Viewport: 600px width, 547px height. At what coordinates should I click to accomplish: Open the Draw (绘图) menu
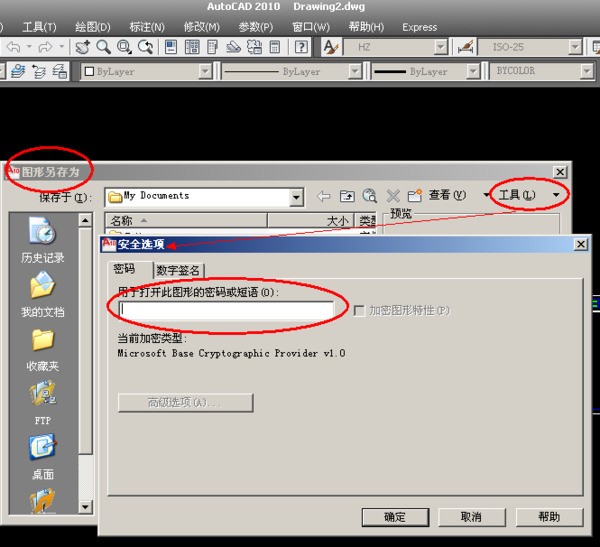point(93,27)
